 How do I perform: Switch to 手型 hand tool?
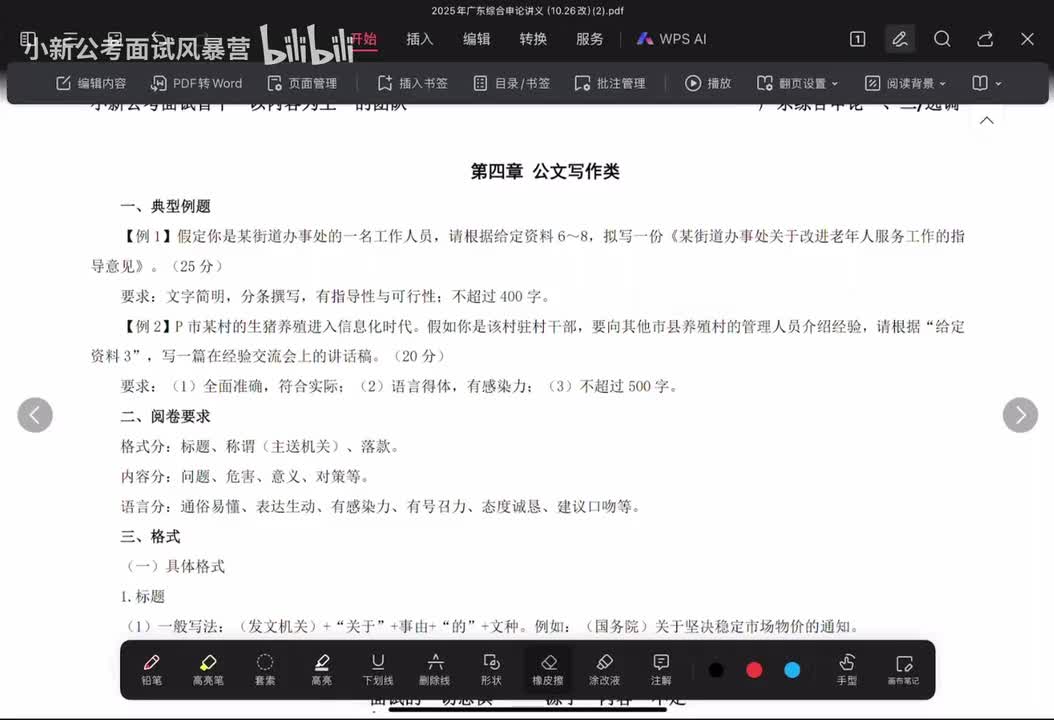[x=846, y=670]
